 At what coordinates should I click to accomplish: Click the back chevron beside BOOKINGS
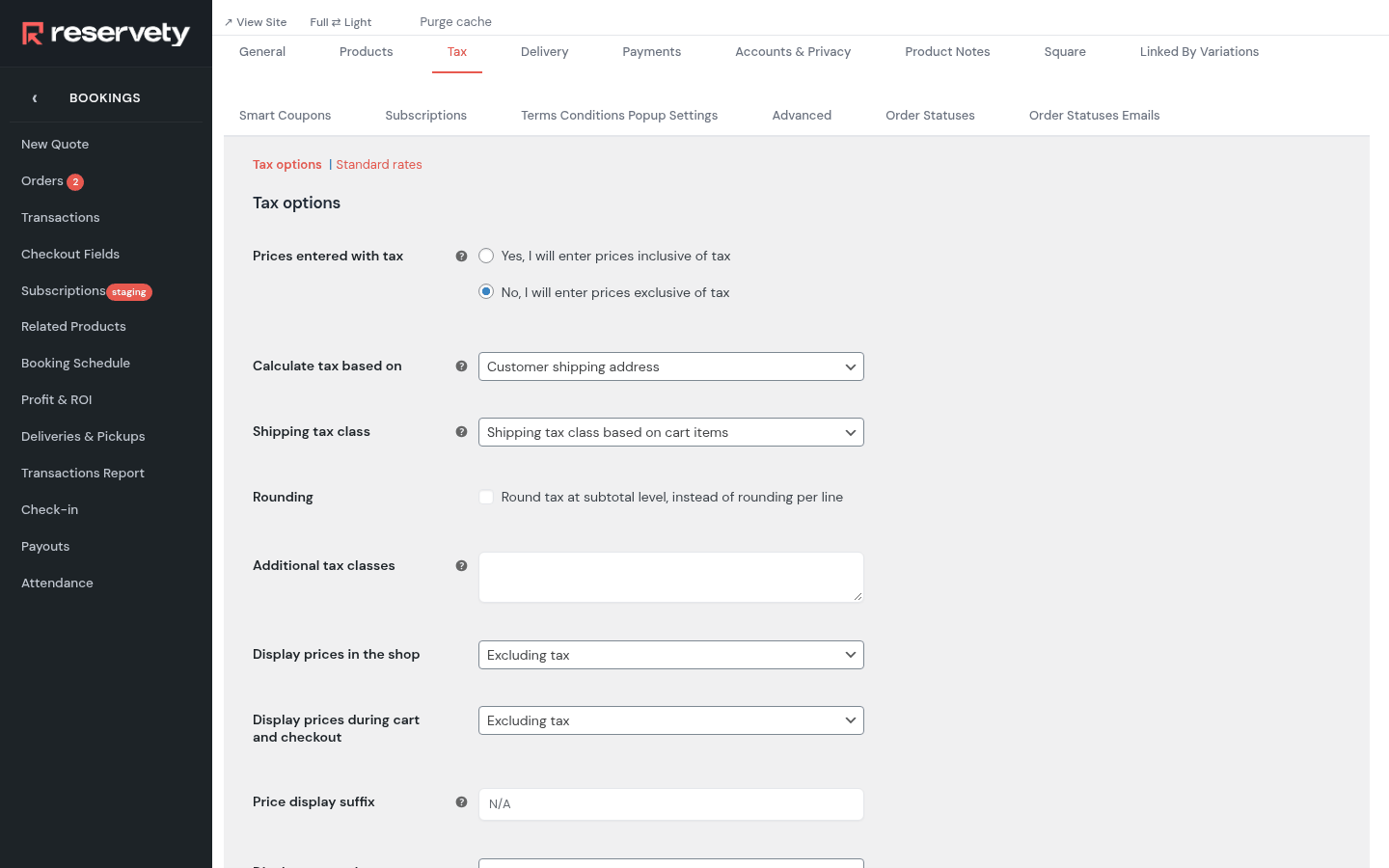(35, 98)
